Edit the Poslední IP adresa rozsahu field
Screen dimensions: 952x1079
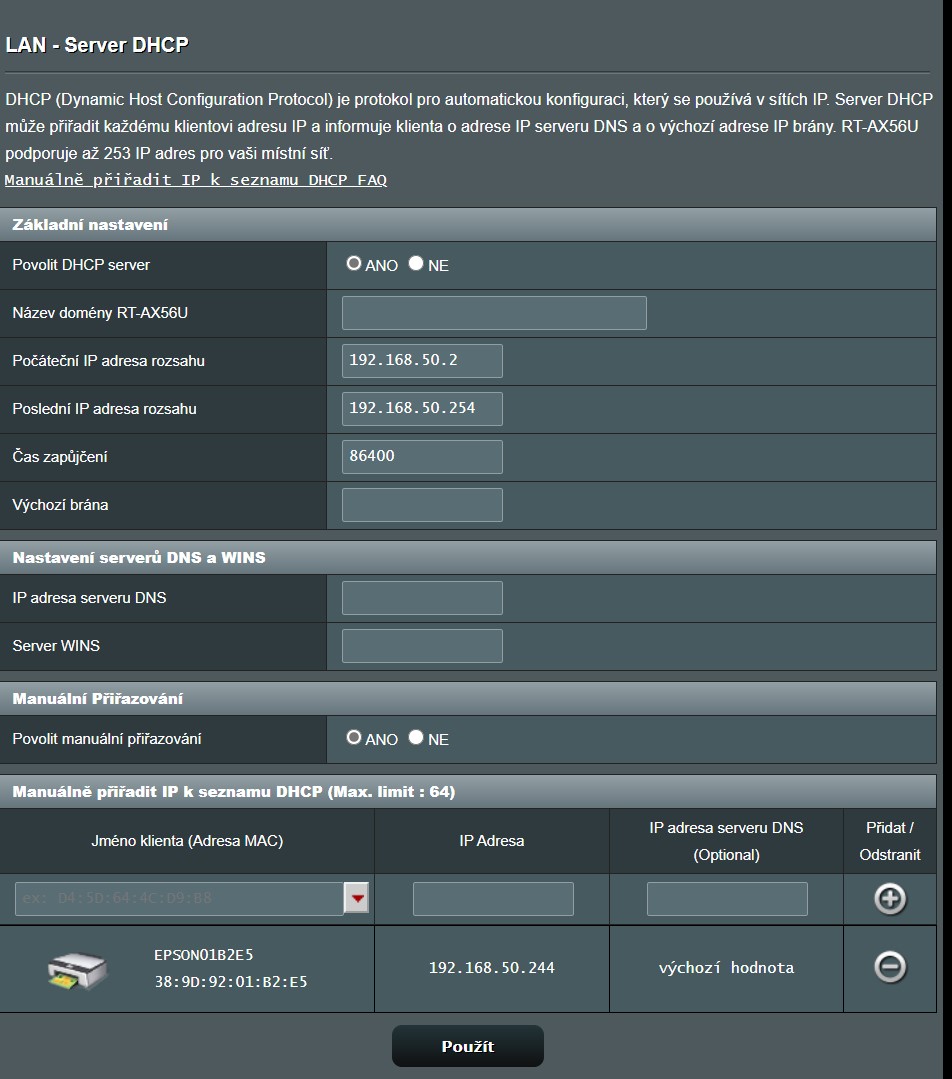(x=422, y=409)
